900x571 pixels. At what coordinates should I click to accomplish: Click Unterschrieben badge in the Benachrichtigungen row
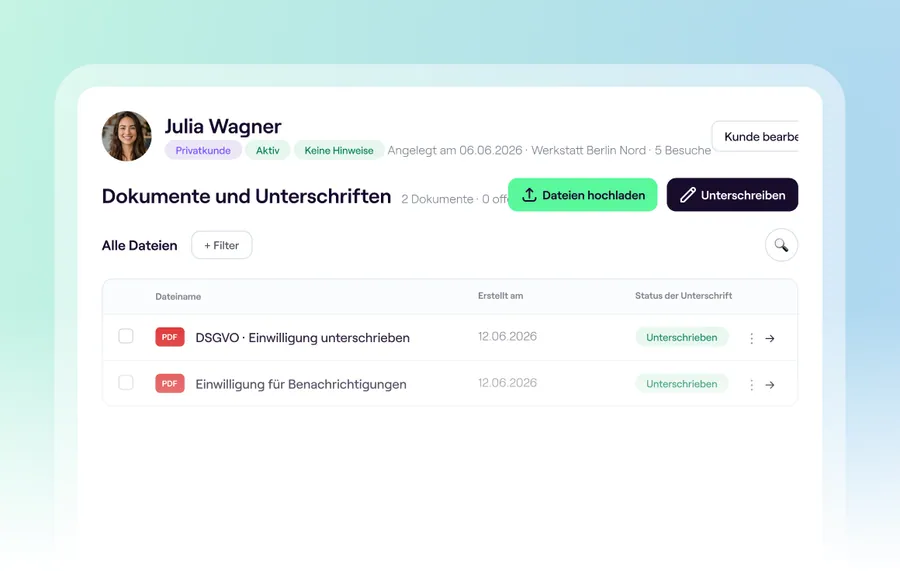[682, 384]
